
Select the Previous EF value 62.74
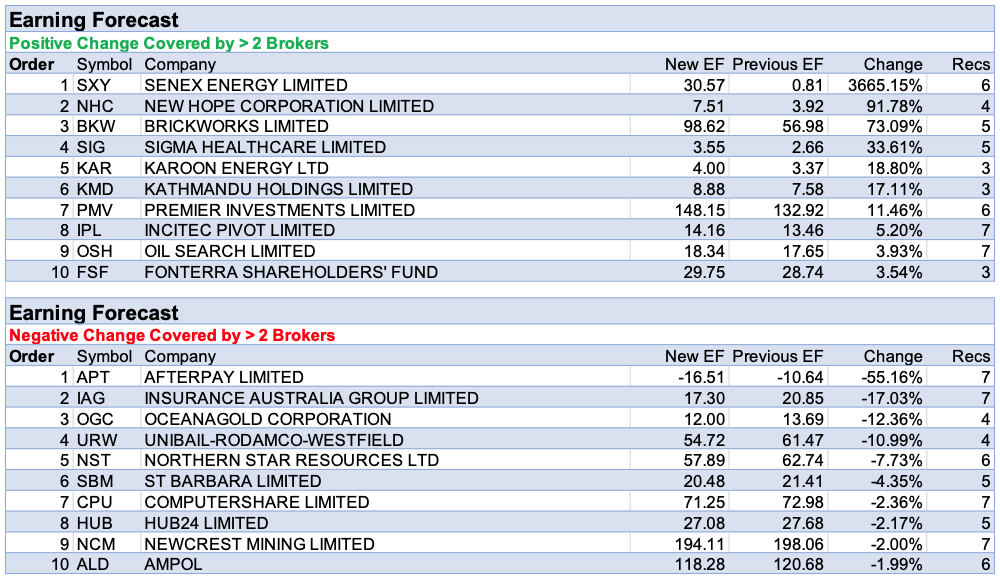(x=798, y=461)
